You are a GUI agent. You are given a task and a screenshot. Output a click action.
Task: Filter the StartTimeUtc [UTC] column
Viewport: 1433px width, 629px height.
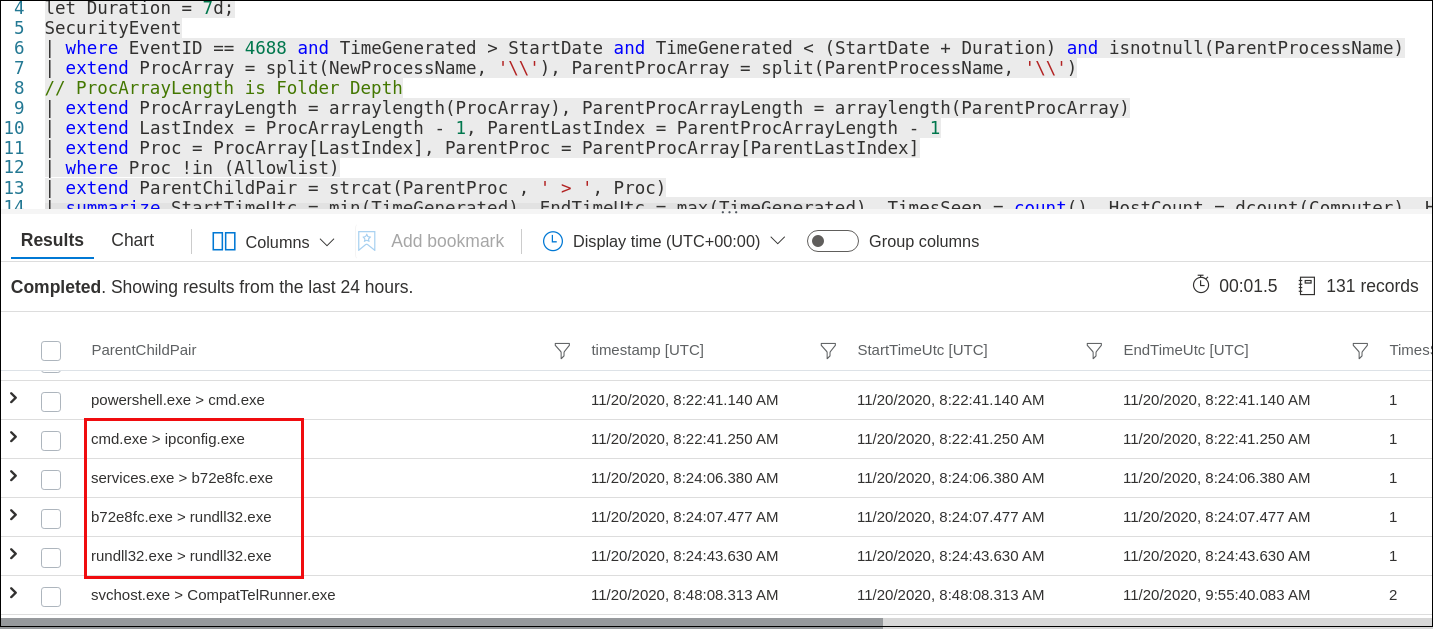pos(1094,350)
